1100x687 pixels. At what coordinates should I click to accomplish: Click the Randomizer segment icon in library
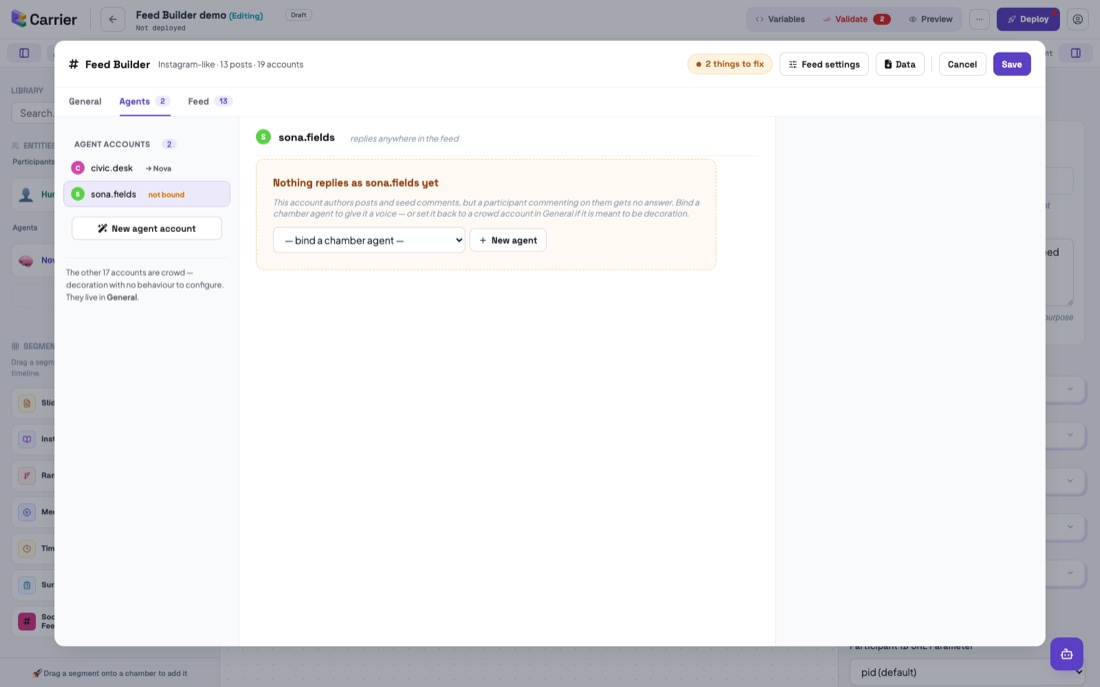(27, 475)
